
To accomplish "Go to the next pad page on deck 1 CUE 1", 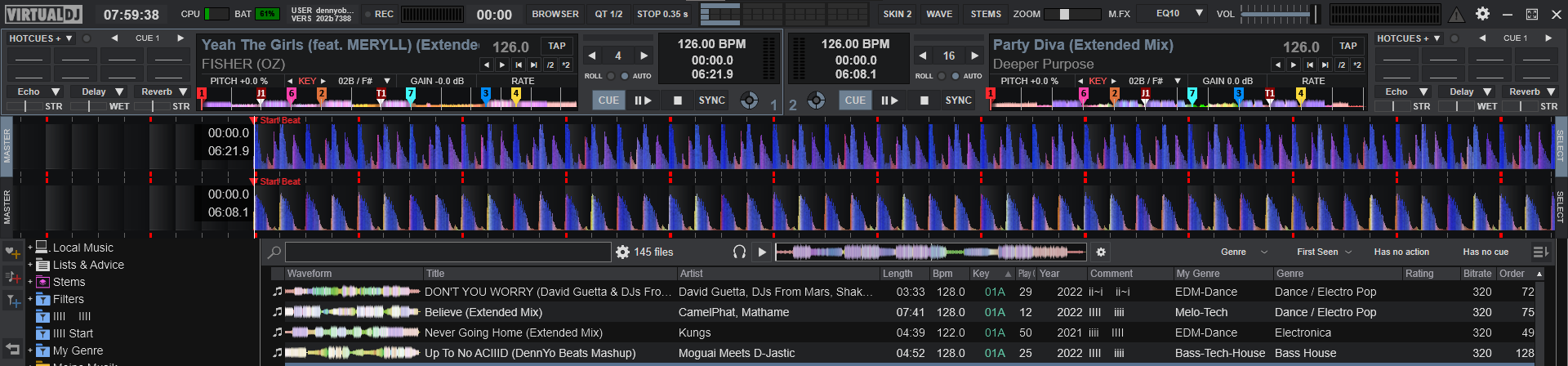I will [180, 38].
